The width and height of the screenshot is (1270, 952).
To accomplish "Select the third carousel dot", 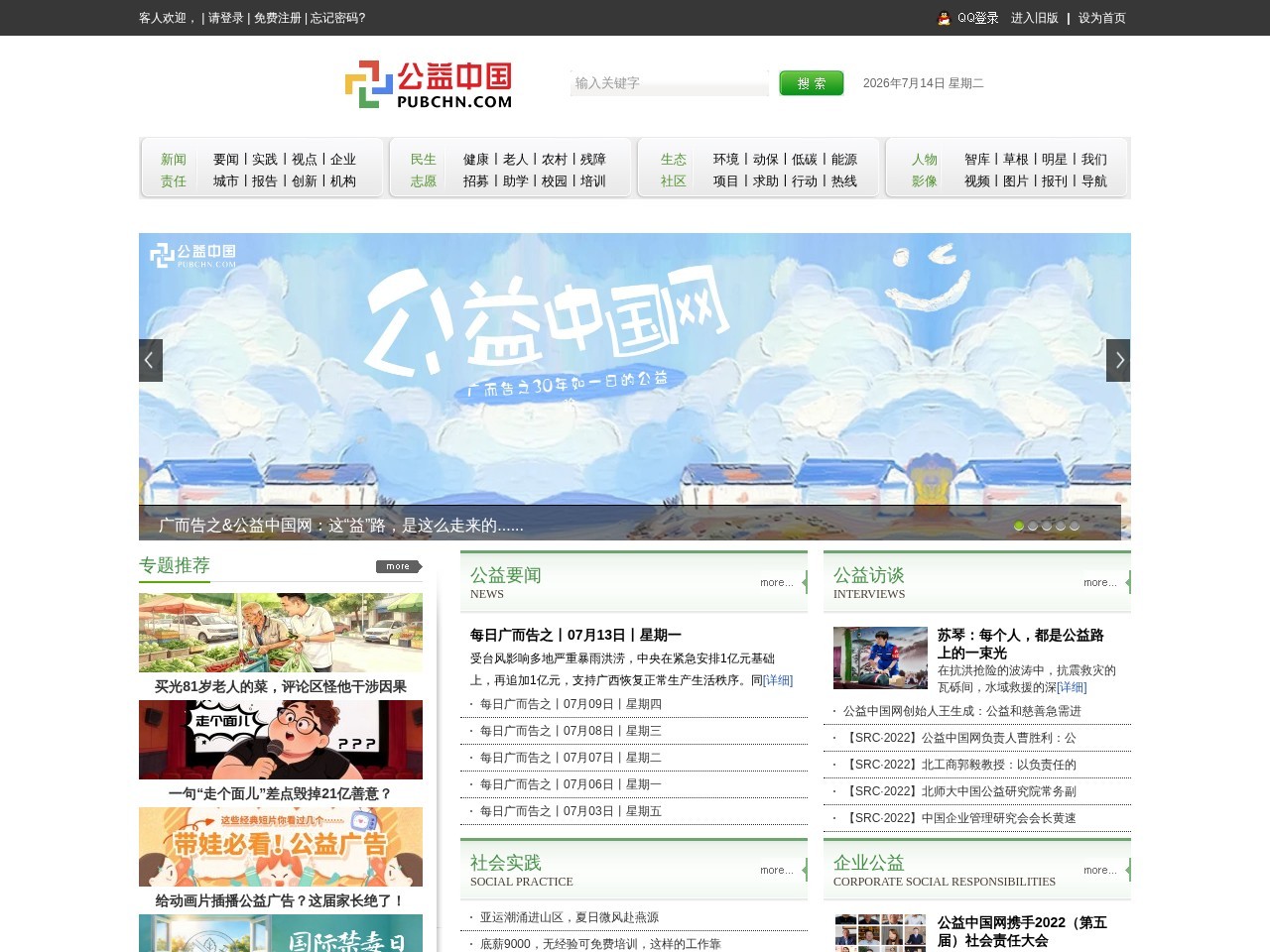I will click(1047, 527).
